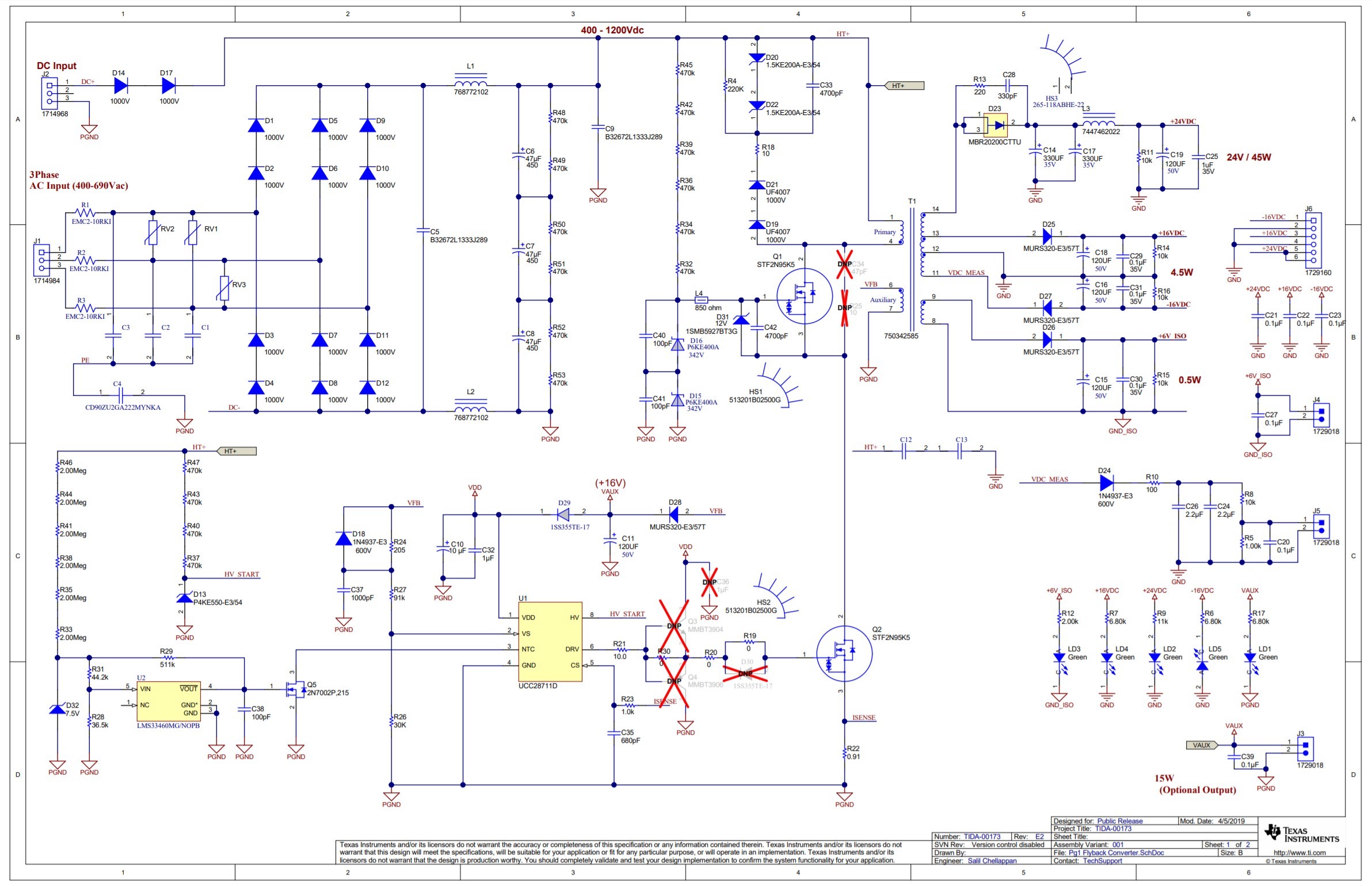Click the 'Mod. Date: 4/5/2019' title block cell
1372x886 pixels.
[x=1218, y=821]
